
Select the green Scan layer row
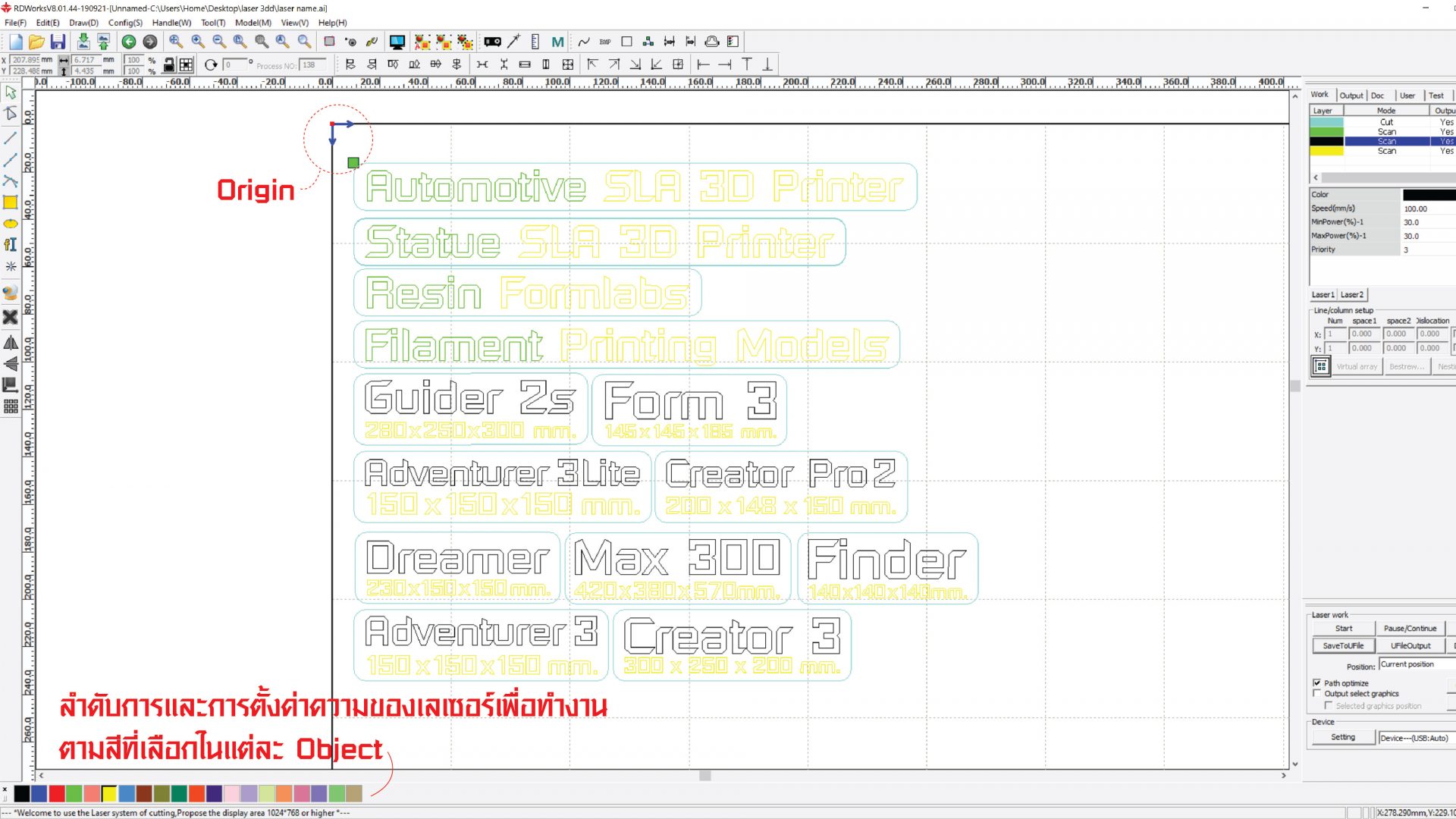coord(1382,132)
